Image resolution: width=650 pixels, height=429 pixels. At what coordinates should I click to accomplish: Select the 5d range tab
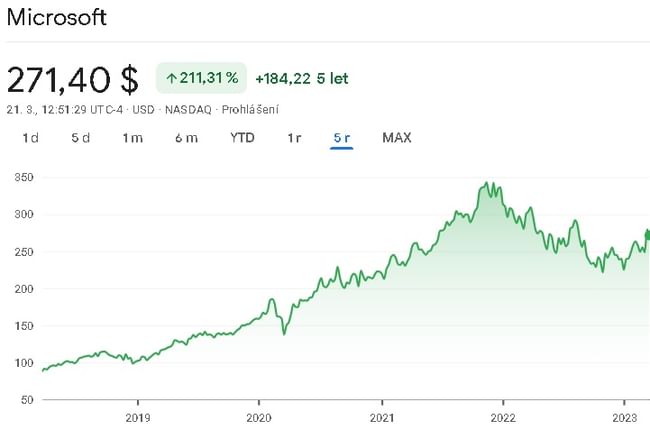[x=80, y=138]
